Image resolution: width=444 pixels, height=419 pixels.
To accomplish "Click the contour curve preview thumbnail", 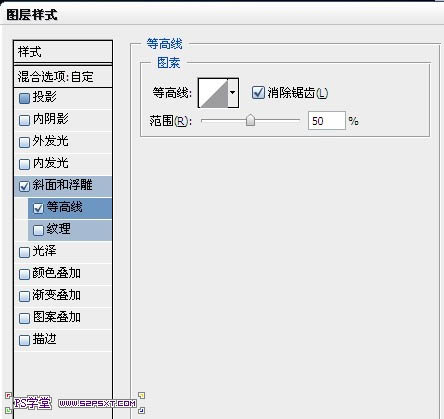I will 213,93.
